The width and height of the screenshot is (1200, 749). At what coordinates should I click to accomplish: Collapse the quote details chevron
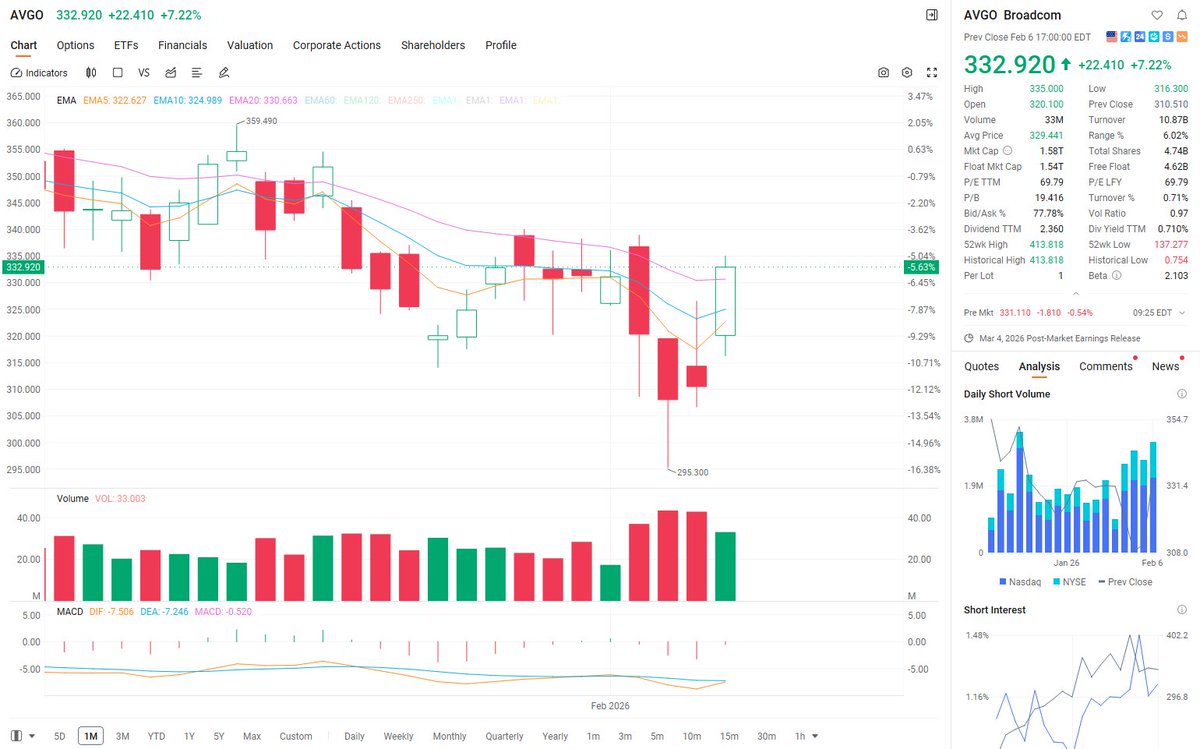pos(1075,294)
